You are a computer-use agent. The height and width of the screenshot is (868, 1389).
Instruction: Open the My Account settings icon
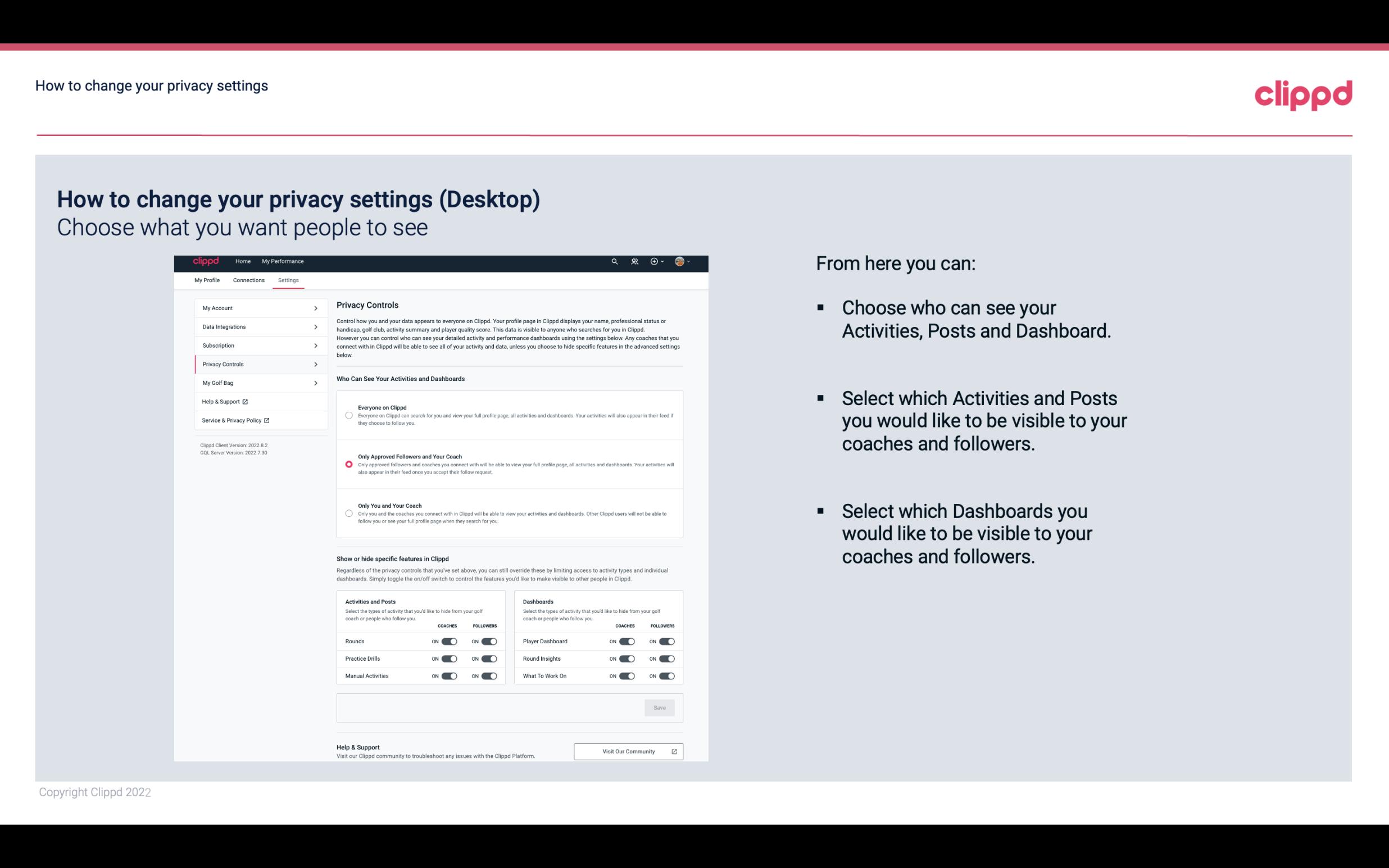pyautogui.click(x=316, y=308)
